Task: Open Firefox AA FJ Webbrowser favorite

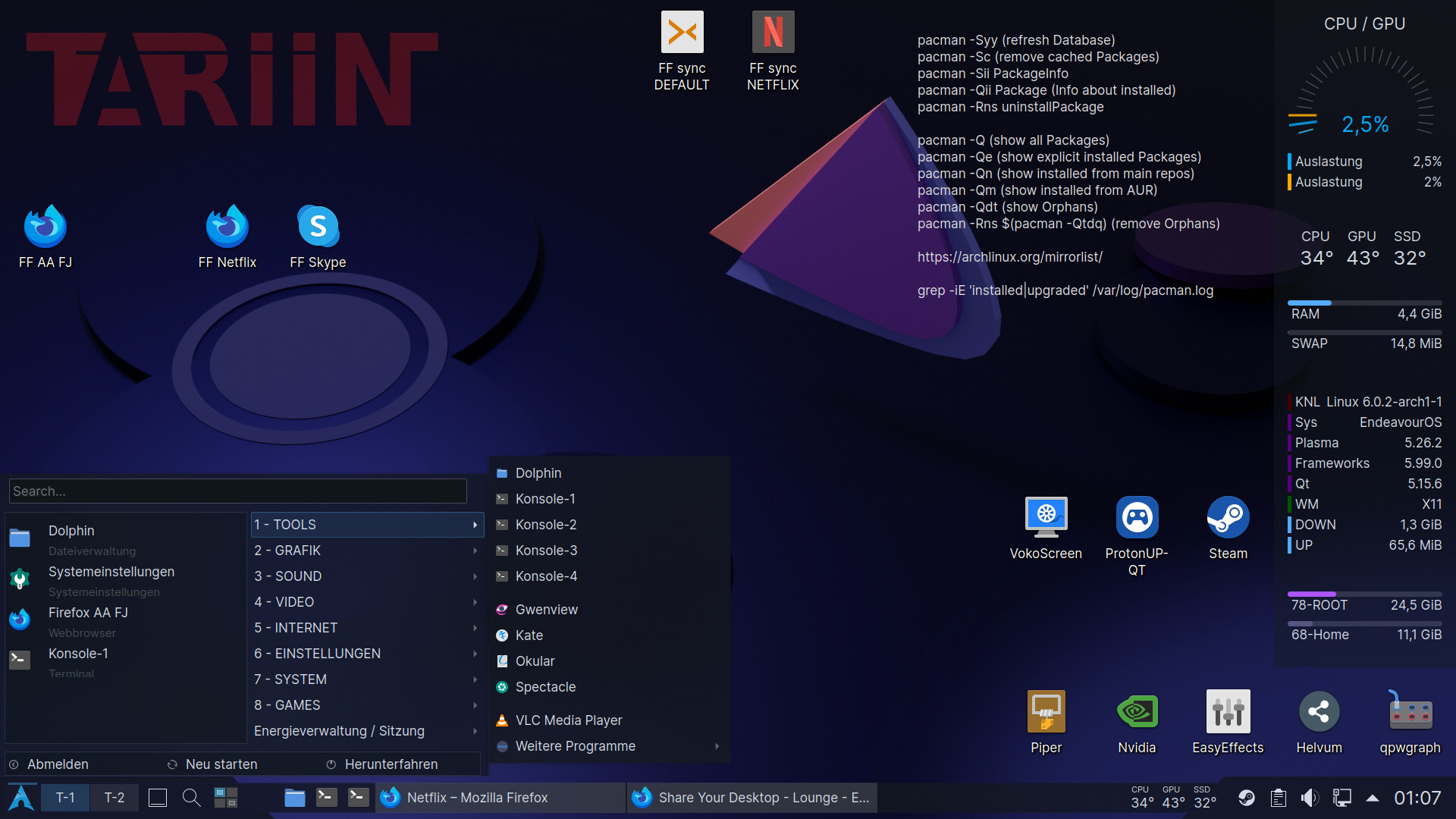Action: coord(125,621)
